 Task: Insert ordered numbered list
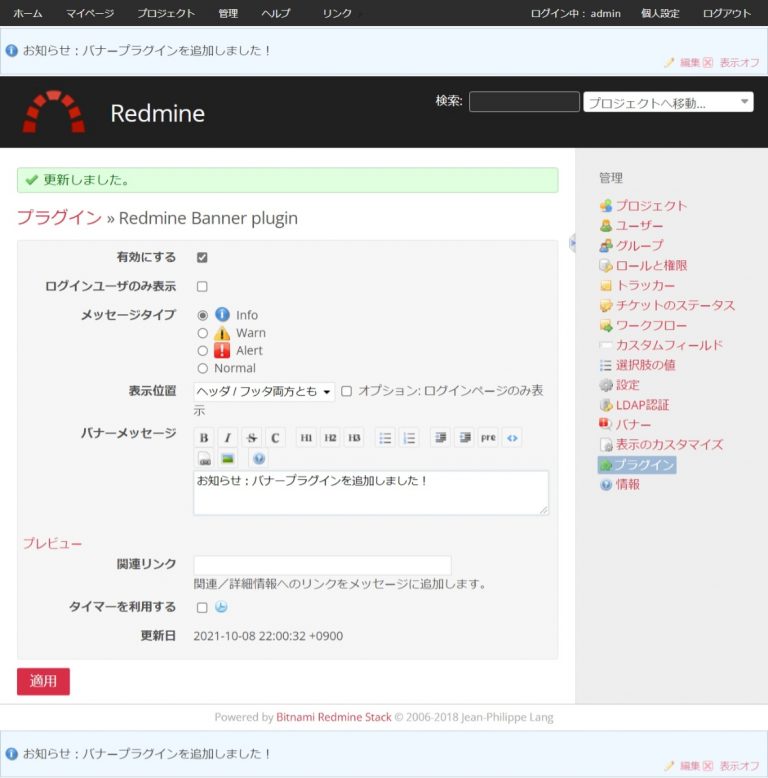tap(409, 438)
